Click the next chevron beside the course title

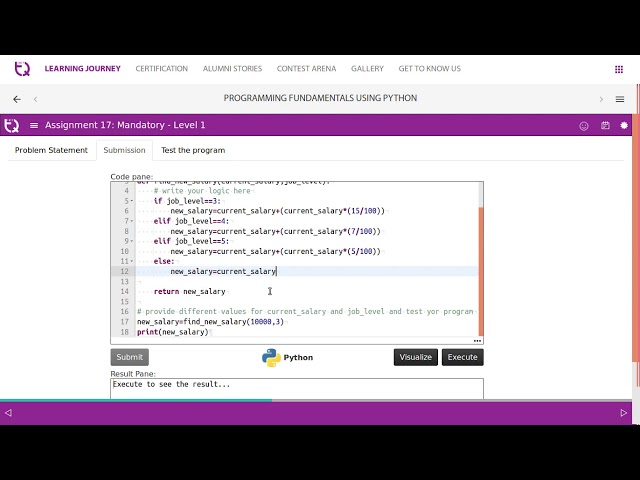601,99
